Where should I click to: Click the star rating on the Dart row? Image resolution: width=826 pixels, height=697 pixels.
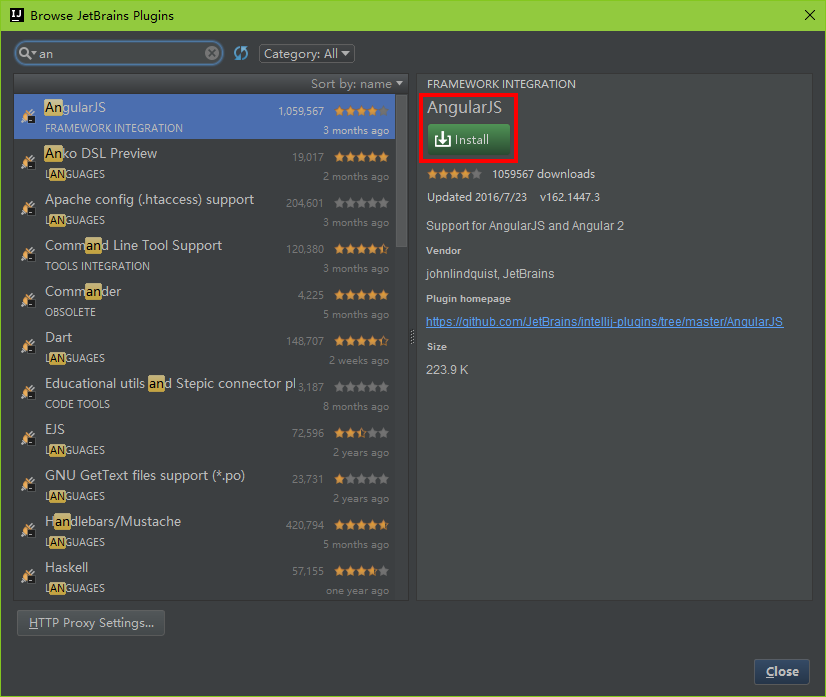pos(361,341)
